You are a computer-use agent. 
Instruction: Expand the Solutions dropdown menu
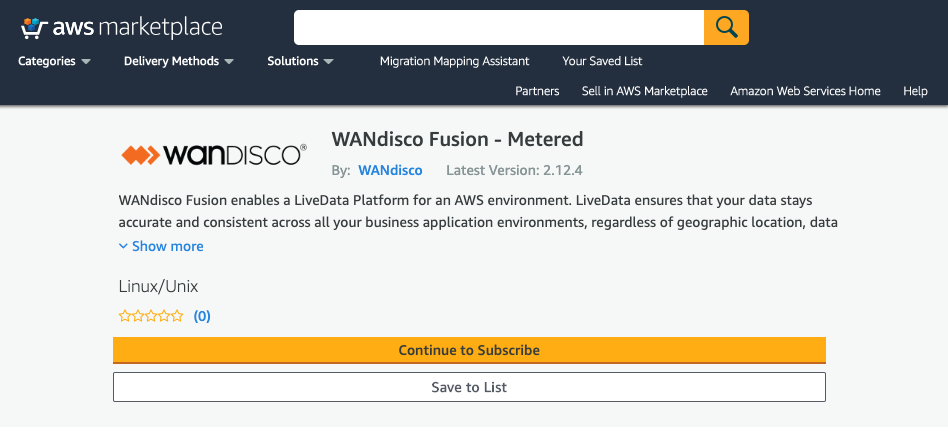click(300, 61)
